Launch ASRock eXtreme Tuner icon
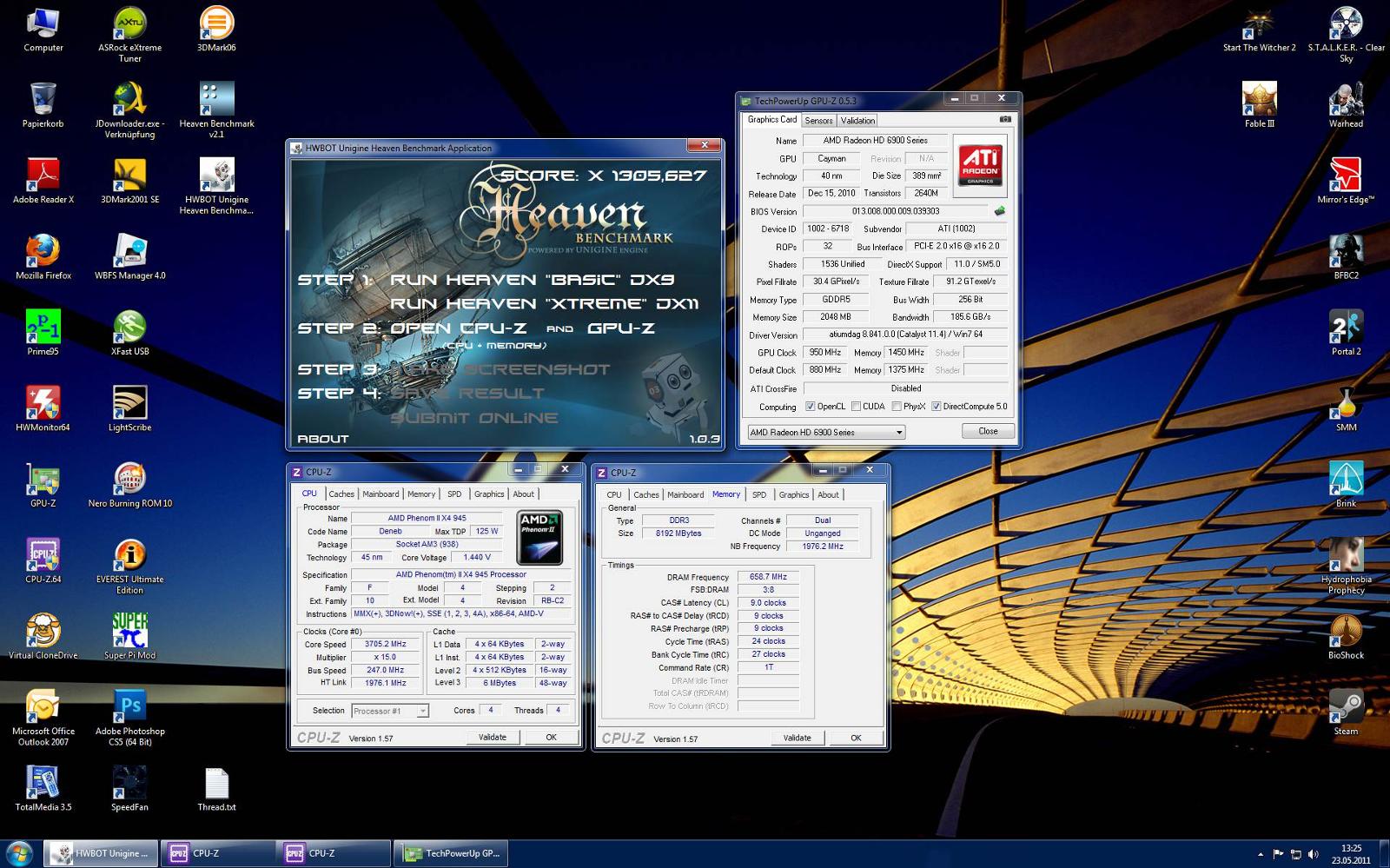Image resolution: width=1390 pixels, height=868 pixels. click(x=129, y=34)
